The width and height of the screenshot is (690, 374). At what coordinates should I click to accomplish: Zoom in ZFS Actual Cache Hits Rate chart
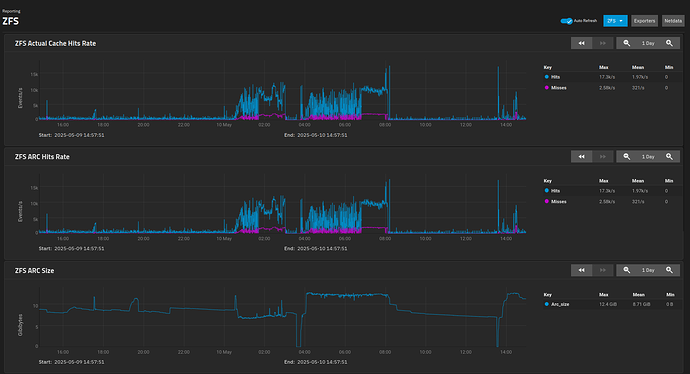(x=669, y=43)
